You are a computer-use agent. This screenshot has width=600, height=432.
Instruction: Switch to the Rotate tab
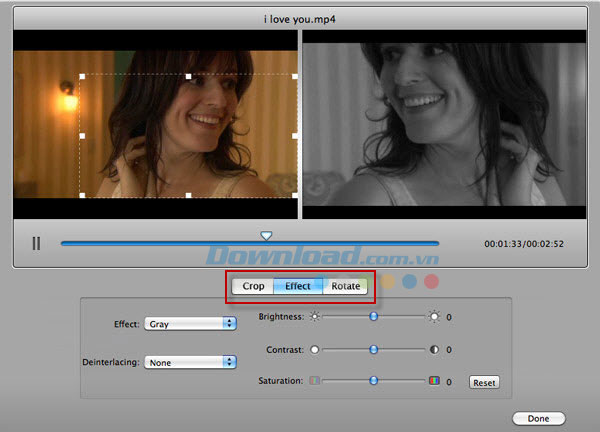[345, 286]
